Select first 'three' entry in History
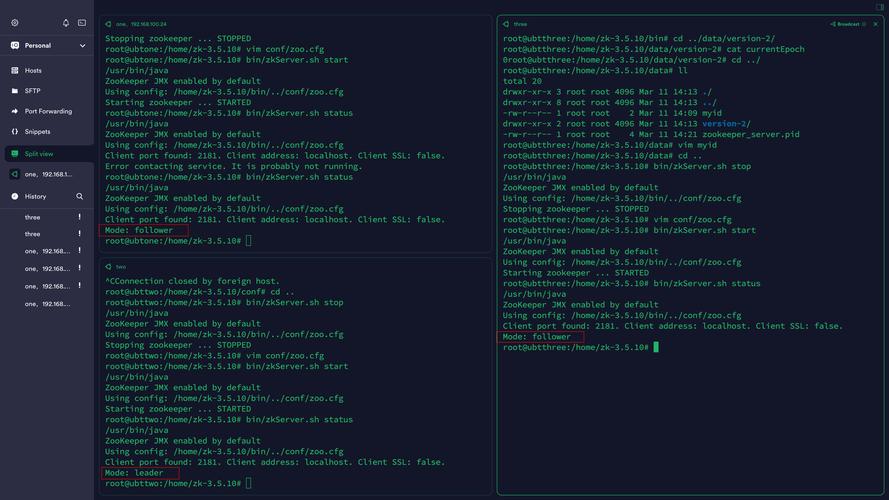The width and height of the screenshot is (889, 500). point(33,217)
